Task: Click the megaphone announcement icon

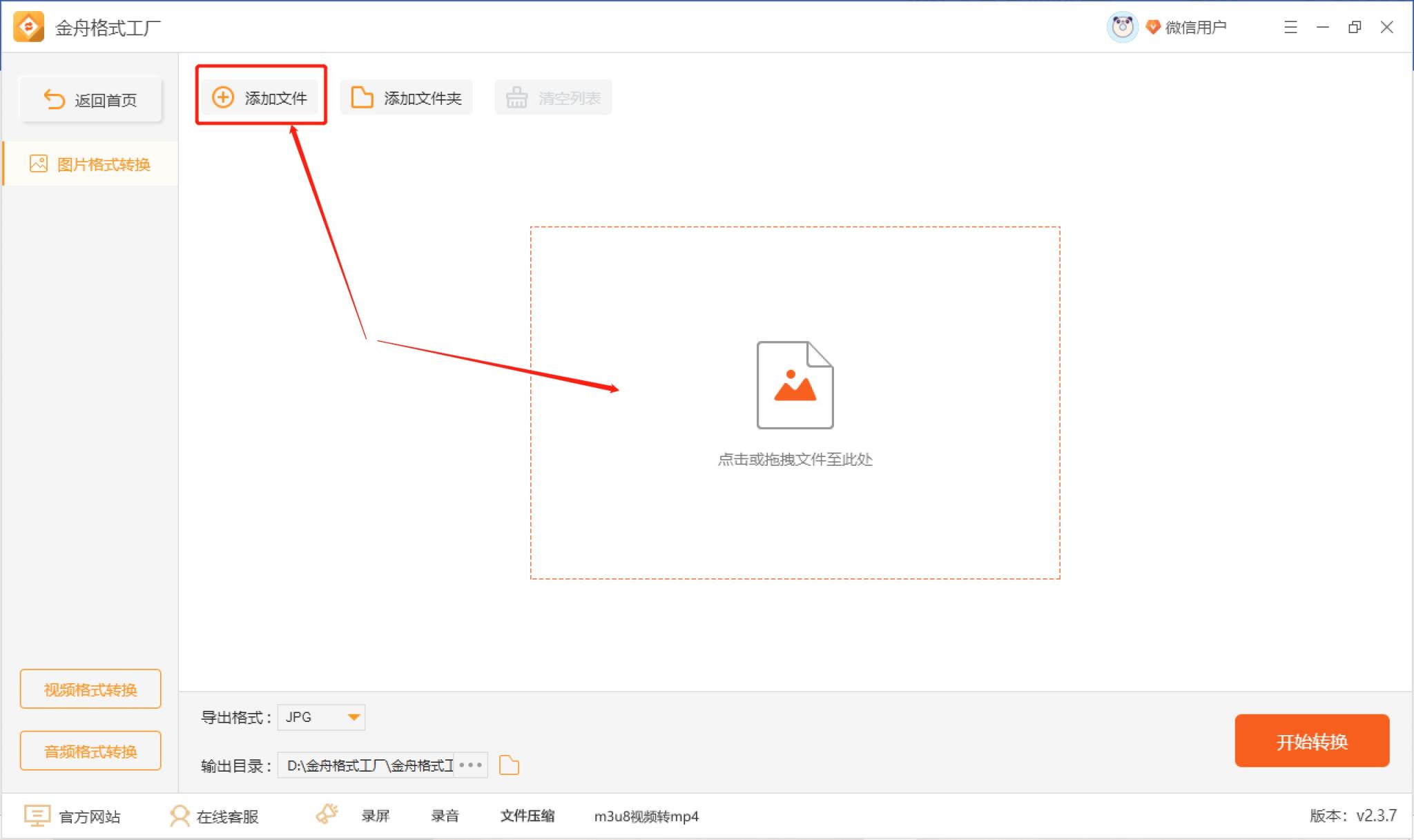Action: pyautogui.click(x=327, y=814)
